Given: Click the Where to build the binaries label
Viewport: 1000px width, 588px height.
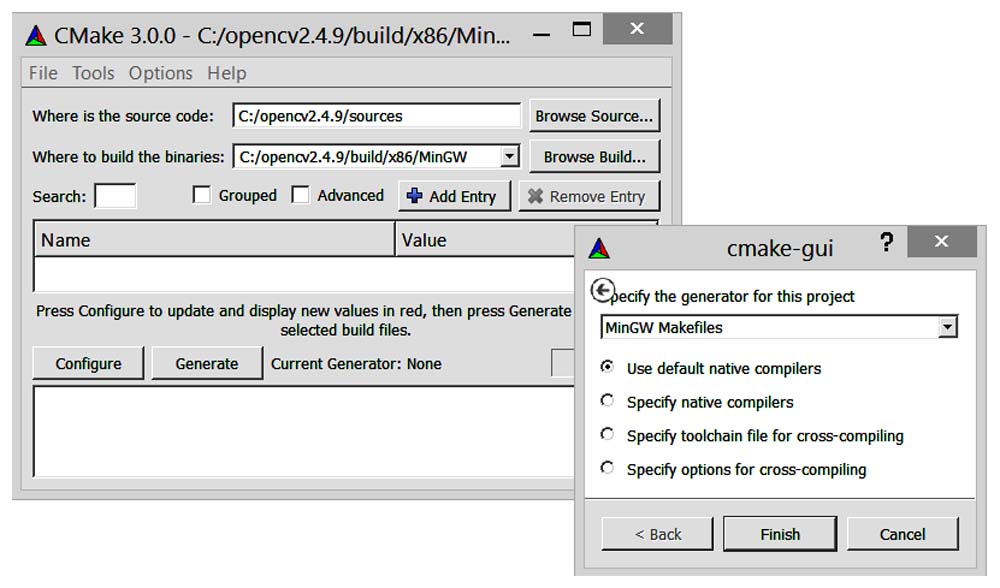Looking at the screenshot, I should pyautogui.click(x=128, y=157).
